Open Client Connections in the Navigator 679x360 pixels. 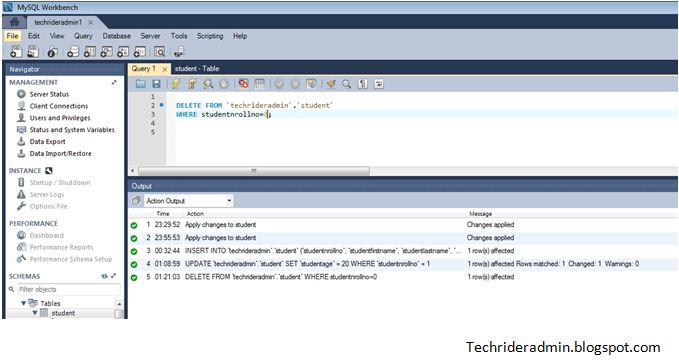(x=58, y=106)
